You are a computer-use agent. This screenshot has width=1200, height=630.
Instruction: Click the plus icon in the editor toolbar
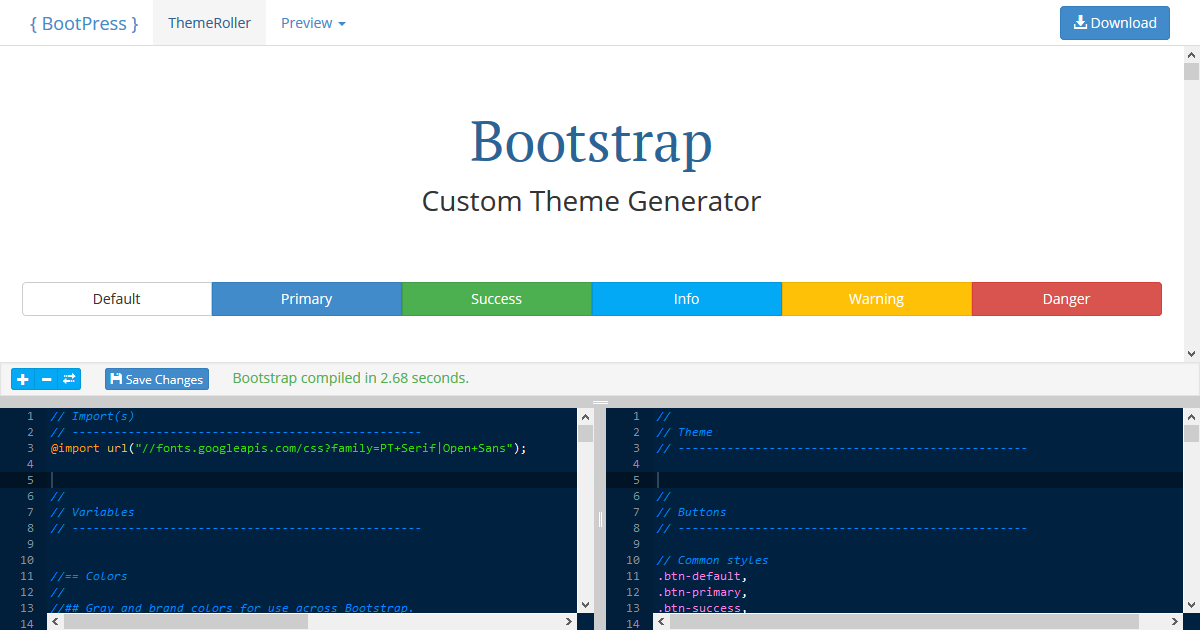click(x=22, y=379)
